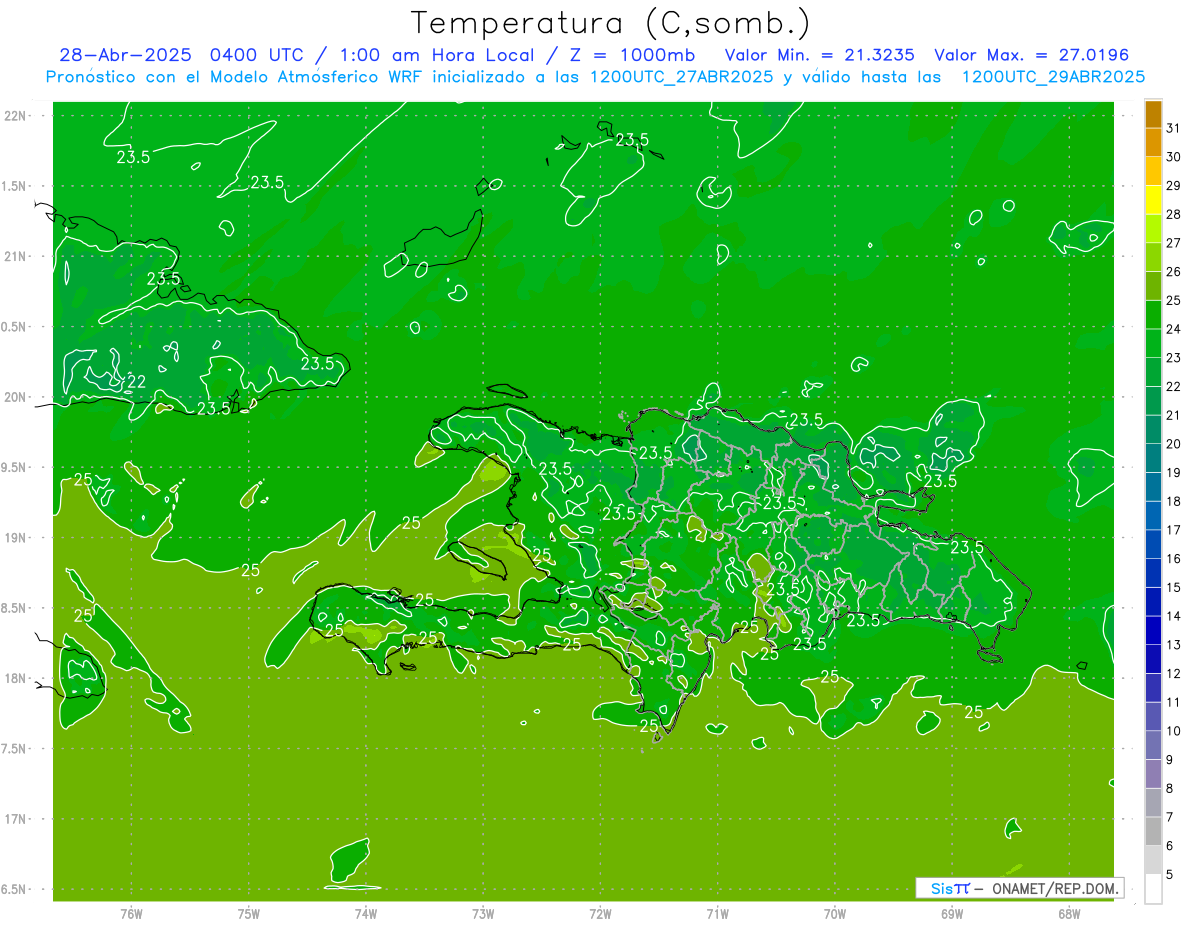1200x927 pixels.
Task: Click the "24" value on the color scale
Action: tap(1173, 329)
